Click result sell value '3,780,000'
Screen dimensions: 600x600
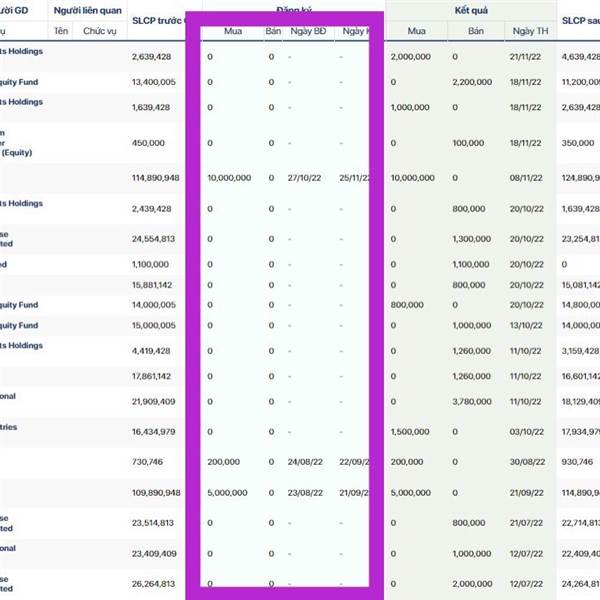(x=471, y=402)
